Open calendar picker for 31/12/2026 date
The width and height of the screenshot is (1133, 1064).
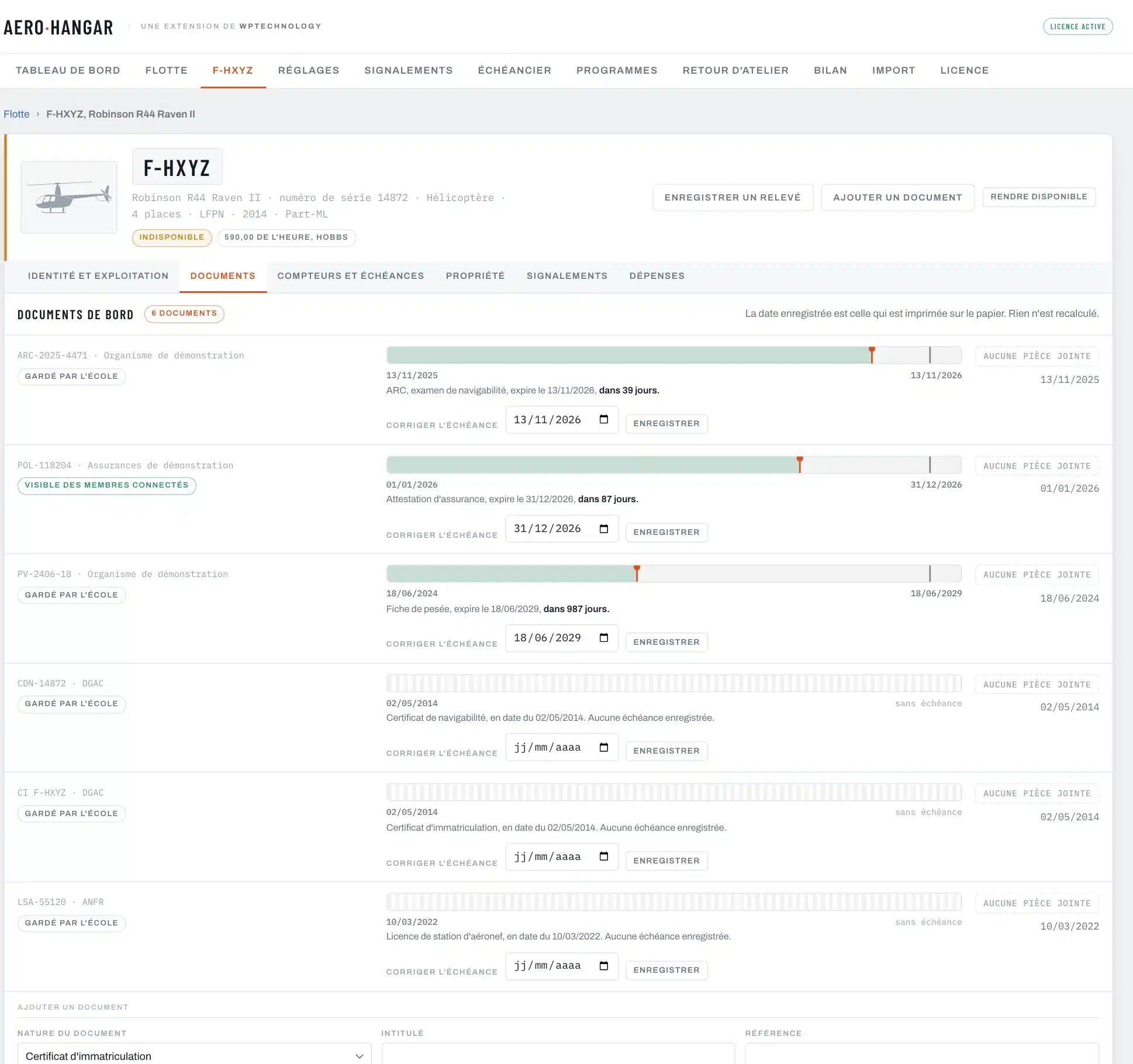pyautogui.click(x=604, y=528)
